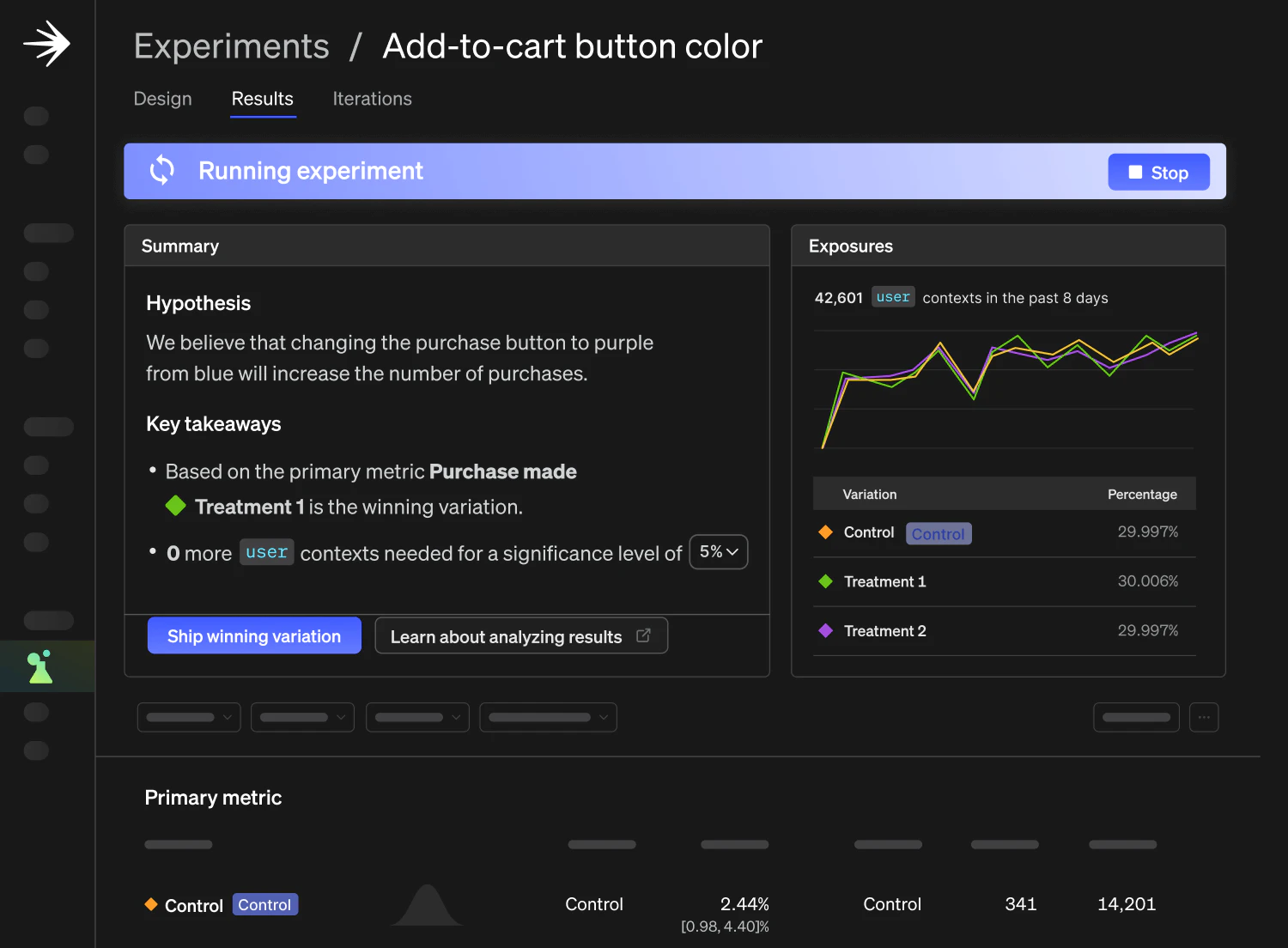This screenshot has width=1288, height=948.
Task: Click the green Treatment 1 diamond in exposures
Action: coord(826,581)
